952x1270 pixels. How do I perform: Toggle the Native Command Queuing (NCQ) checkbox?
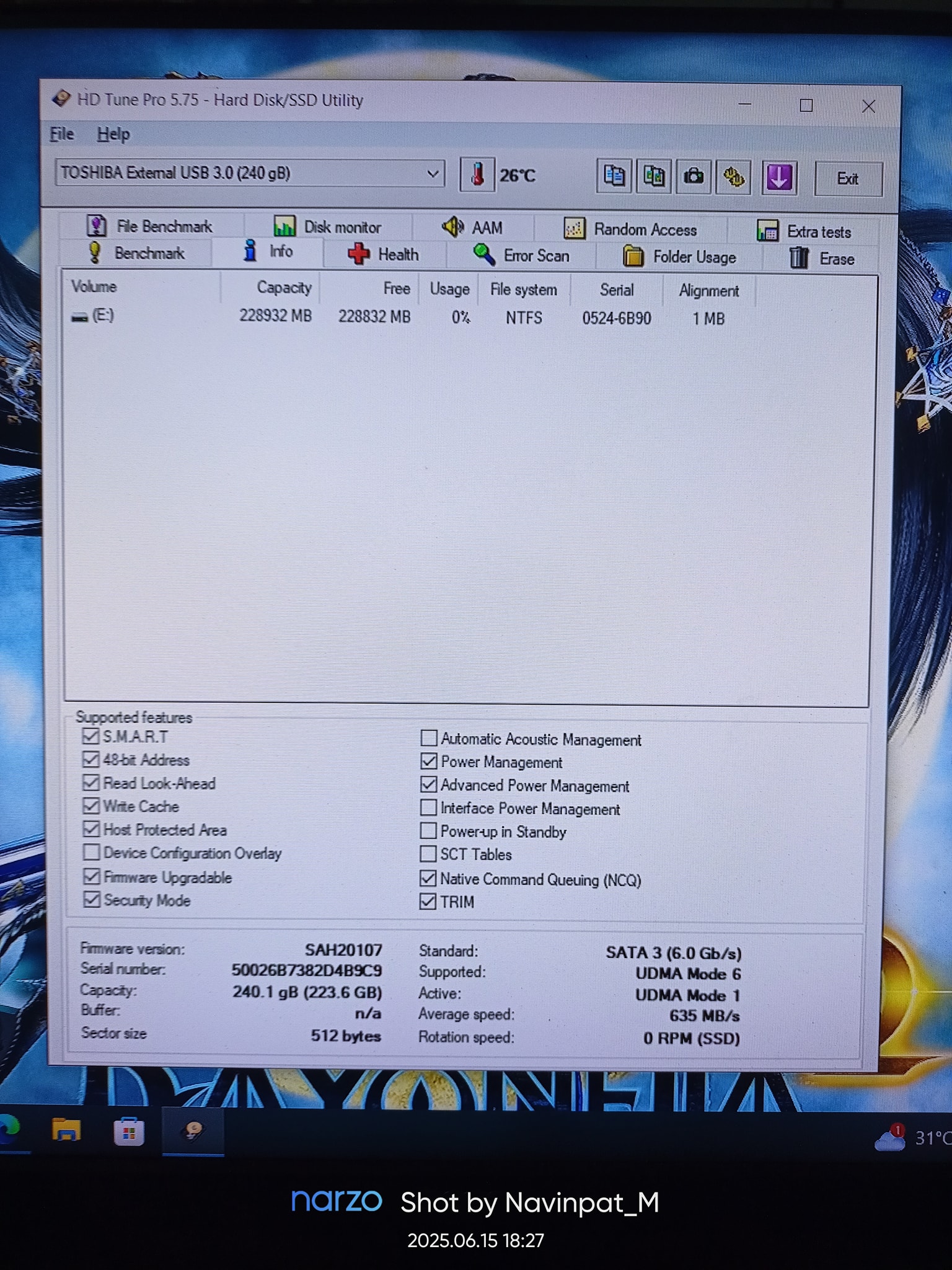pyautogui.click(x=428, y=878)
